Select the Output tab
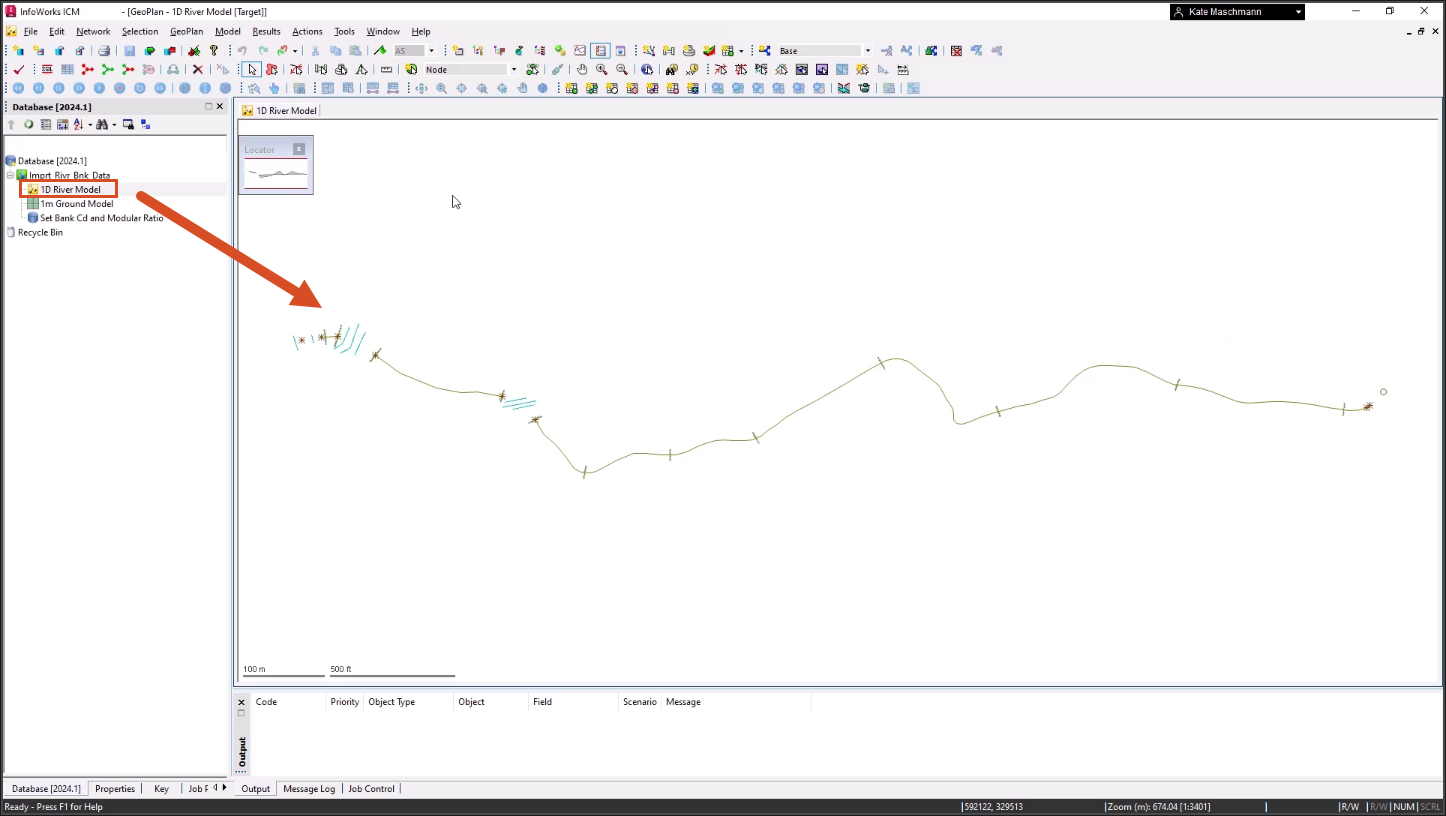 point(256,789)
